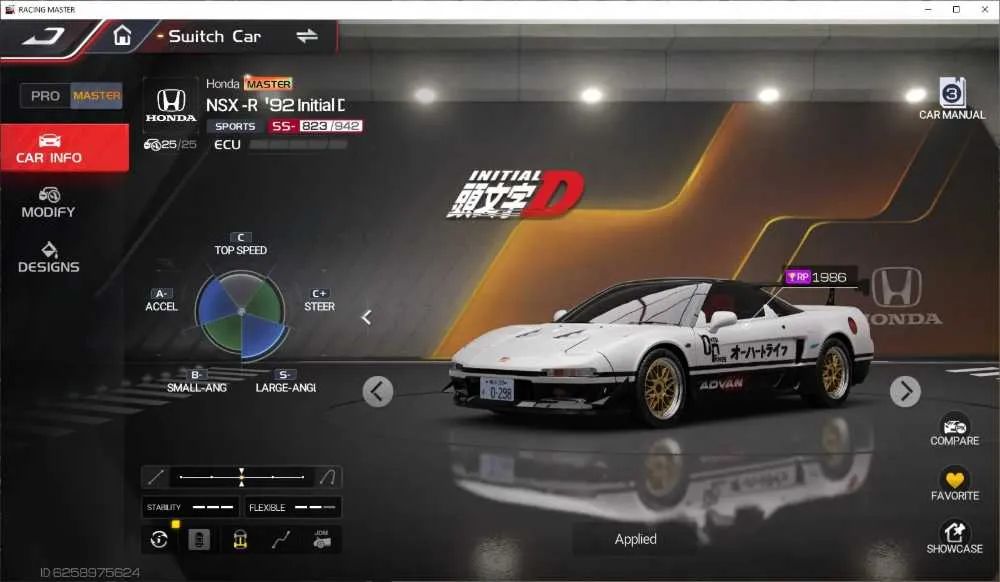Click the steering wheel icon in bottom row
The height and width of the screenshot is (582, 1000).
[x=159, y=540]
